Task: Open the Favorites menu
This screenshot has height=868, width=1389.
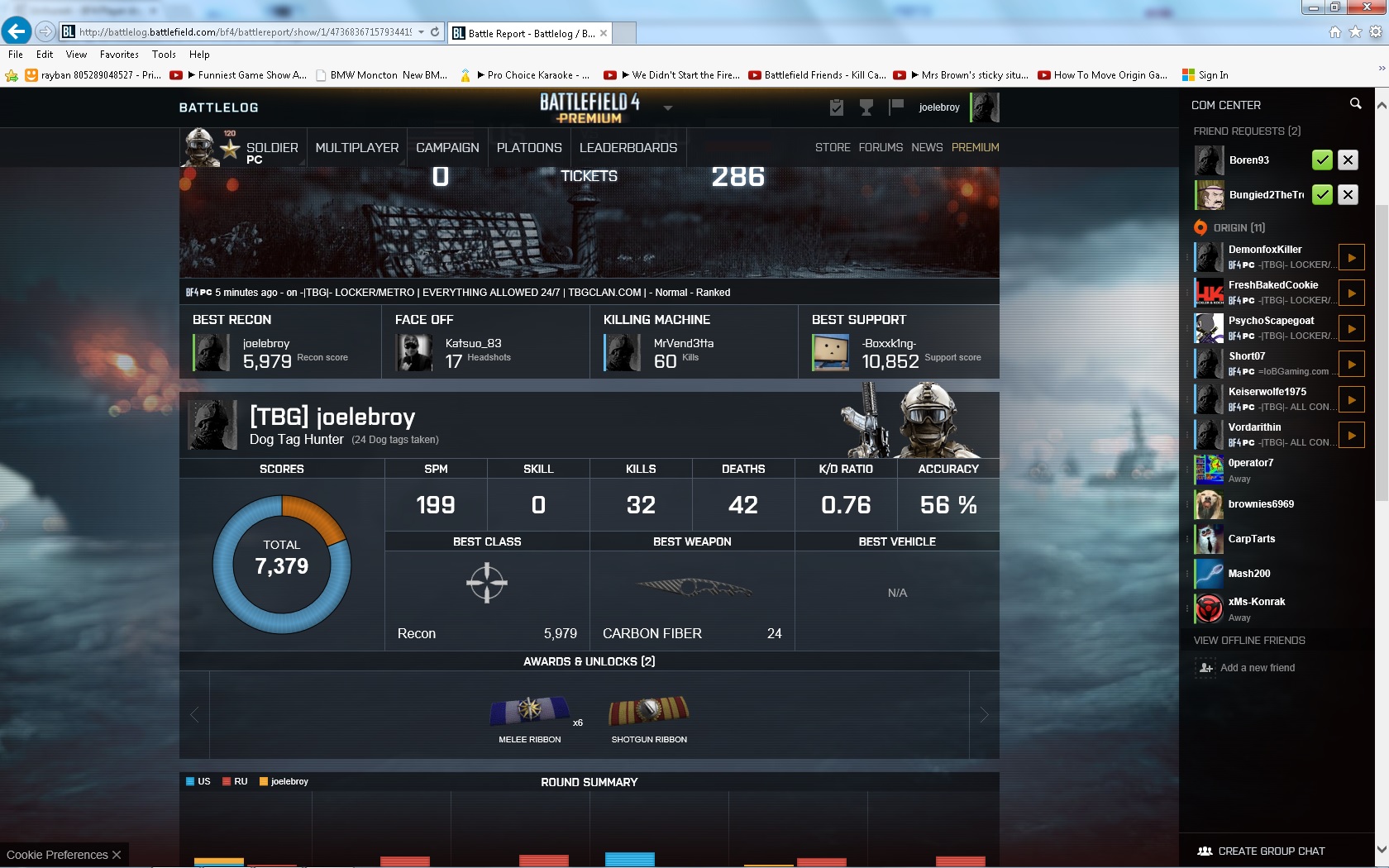Action: point(119,55)
